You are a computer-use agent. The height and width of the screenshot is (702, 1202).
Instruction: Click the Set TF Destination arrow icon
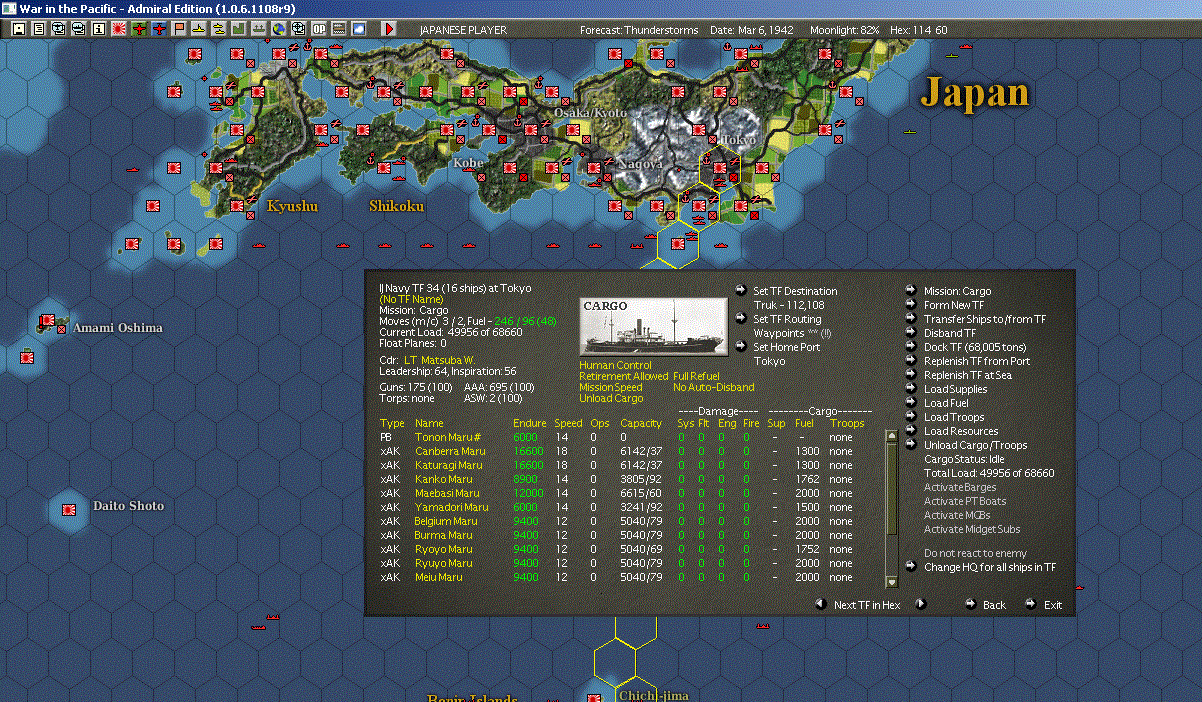(741, 291)
